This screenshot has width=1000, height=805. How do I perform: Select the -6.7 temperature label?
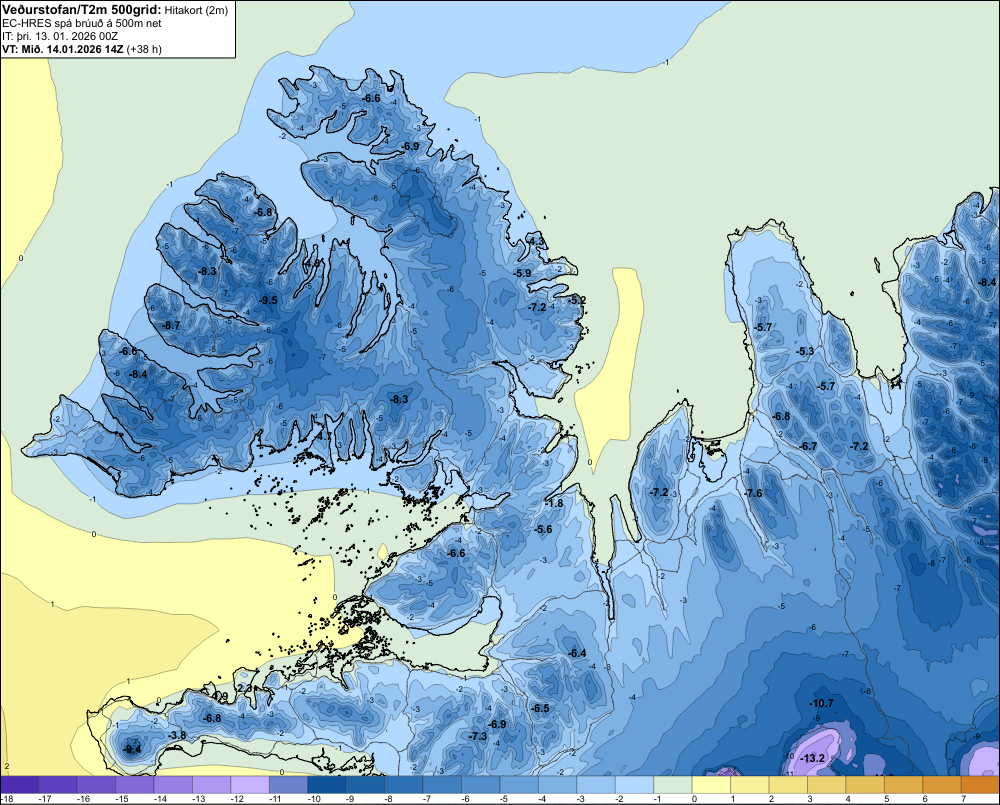808,446
